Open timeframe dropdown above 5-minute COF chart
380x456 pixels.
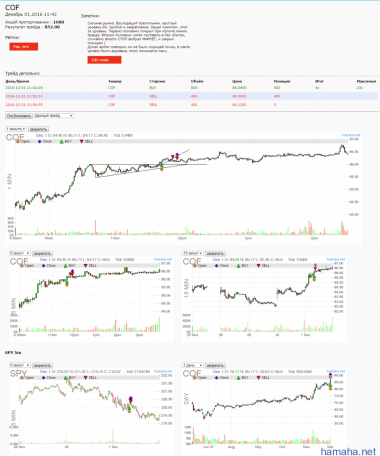click(20, 253)
